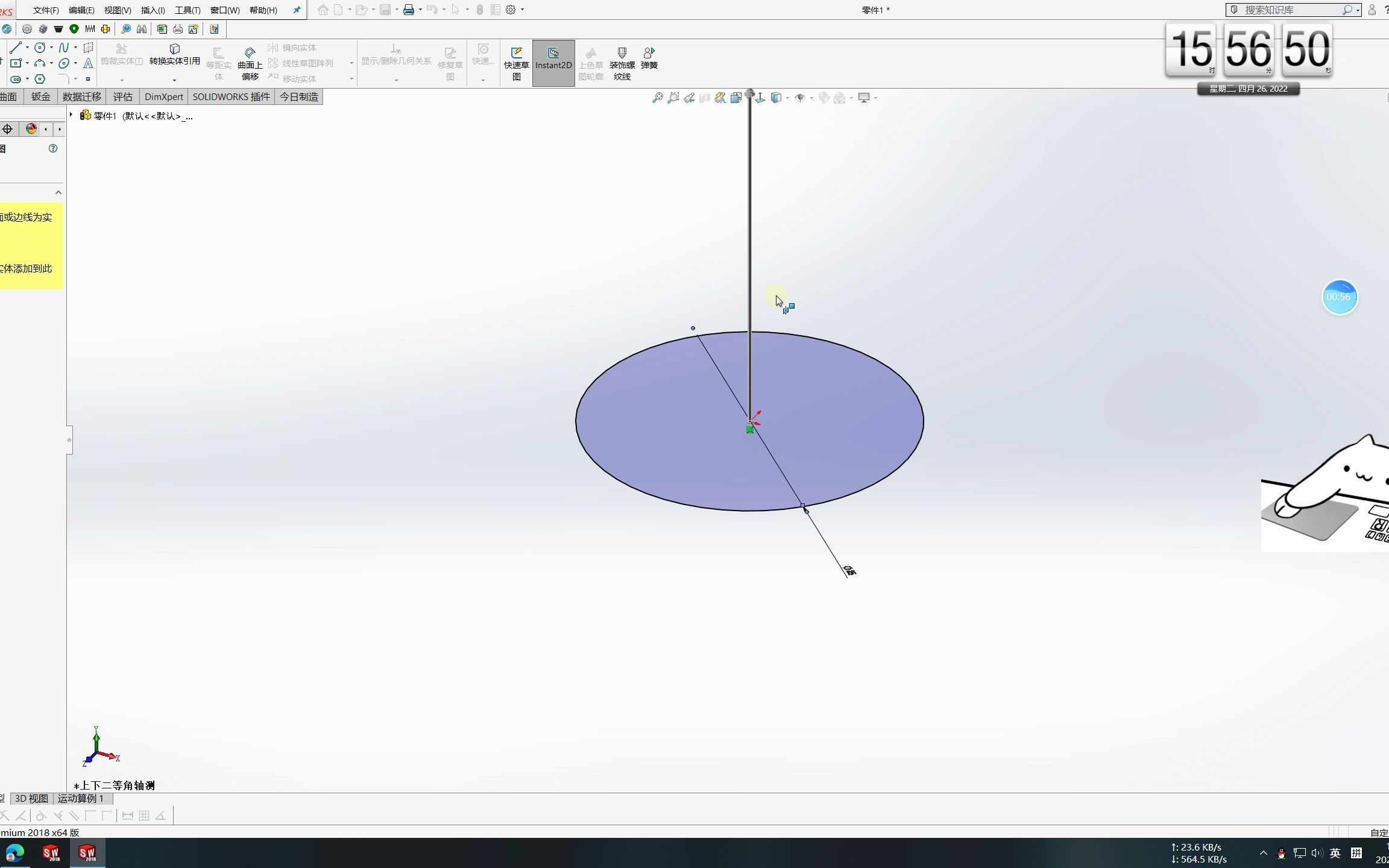1389x868 pixels.
Task: Pin the menu bar with pushpin icon
Action: tap(297, 10)
